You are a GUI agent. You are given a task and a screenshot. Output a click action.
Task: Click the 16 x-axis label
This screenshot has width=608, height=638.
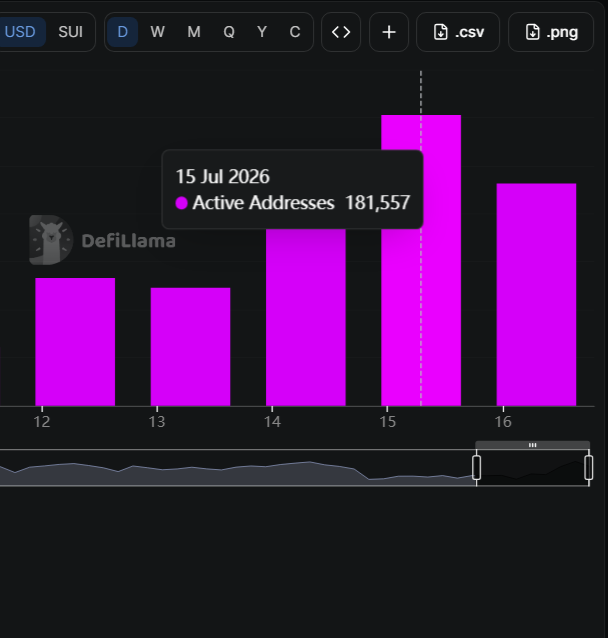[x=503, y=422]
